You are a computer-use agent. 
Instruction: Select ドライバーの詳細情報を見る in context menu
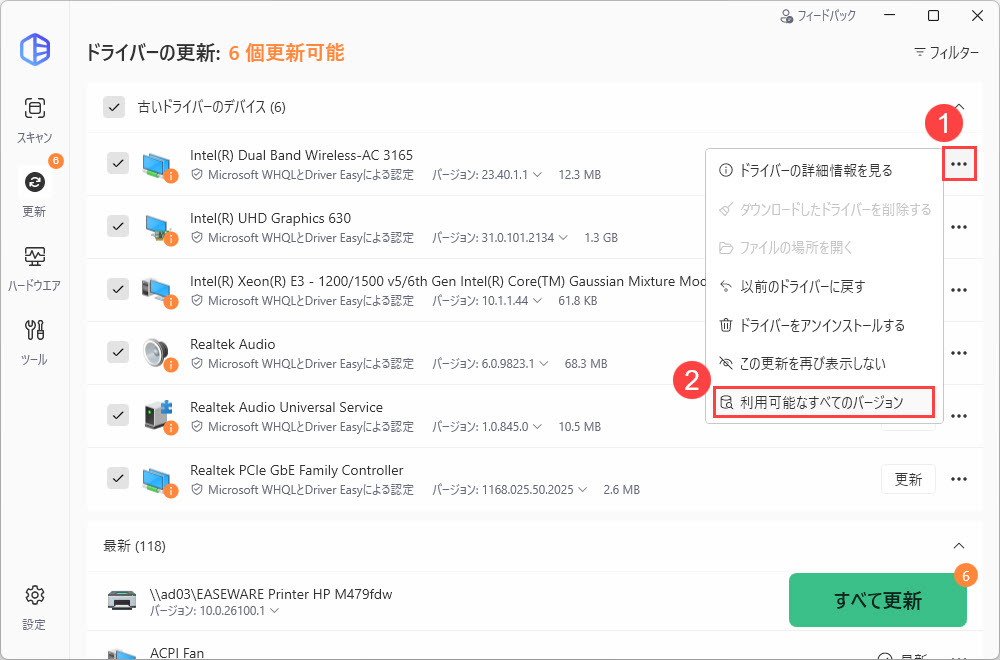coord(824,171)
